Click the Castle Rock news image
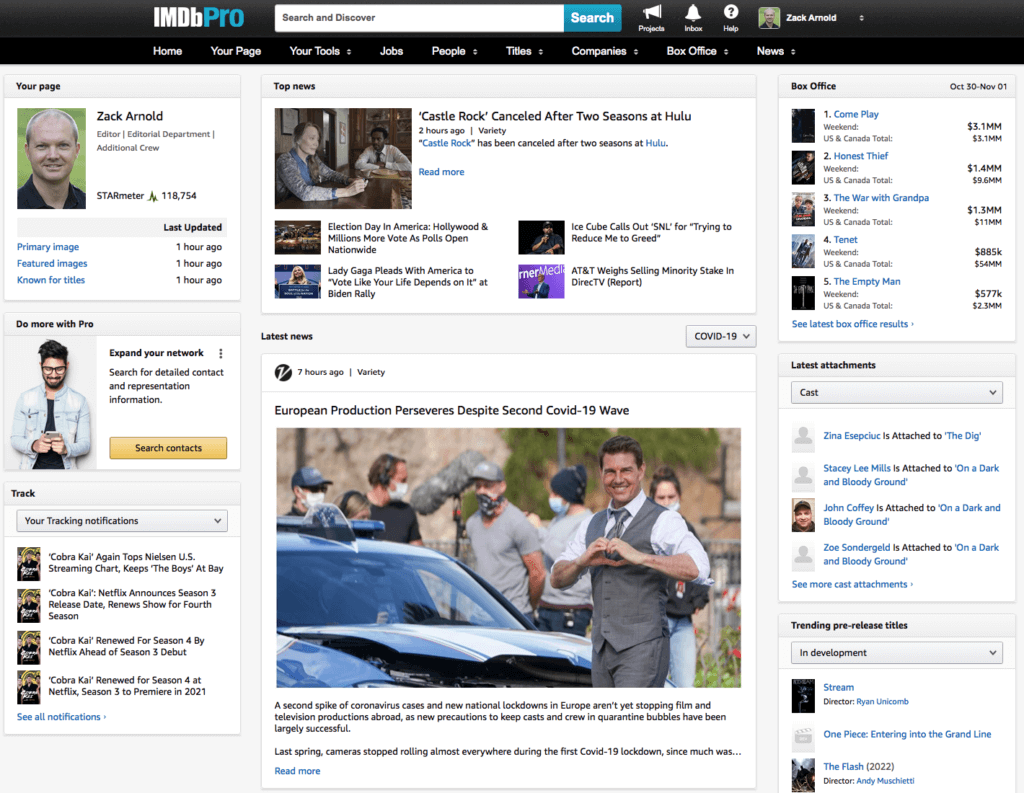 [343, 158]
